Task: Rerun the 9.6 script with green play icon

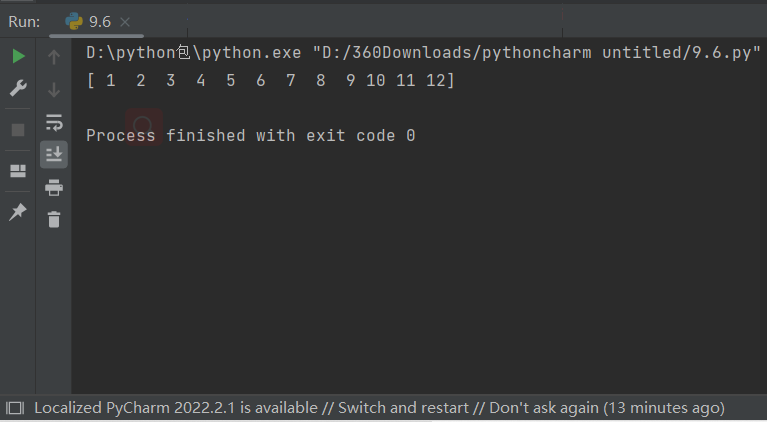Action: click(18, 56)
